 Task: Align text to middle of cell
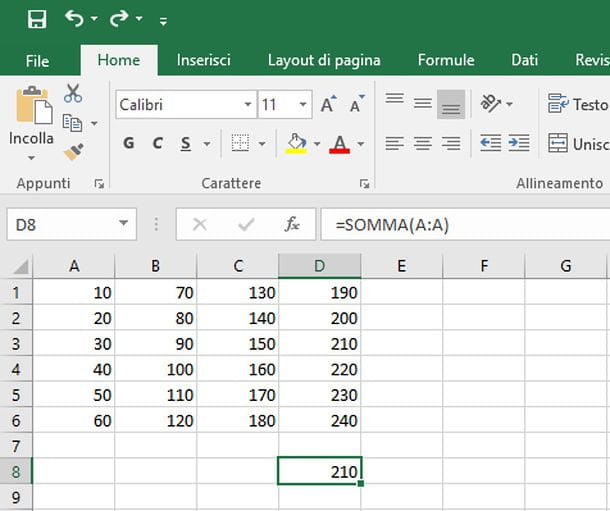pos(422,103)
